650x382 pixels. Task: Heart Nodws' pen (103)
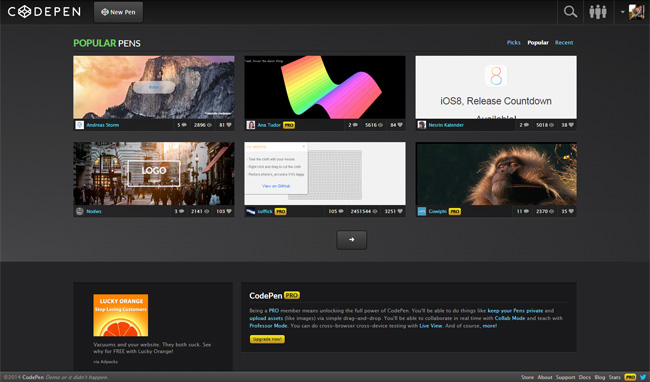(x=224, y=211)
